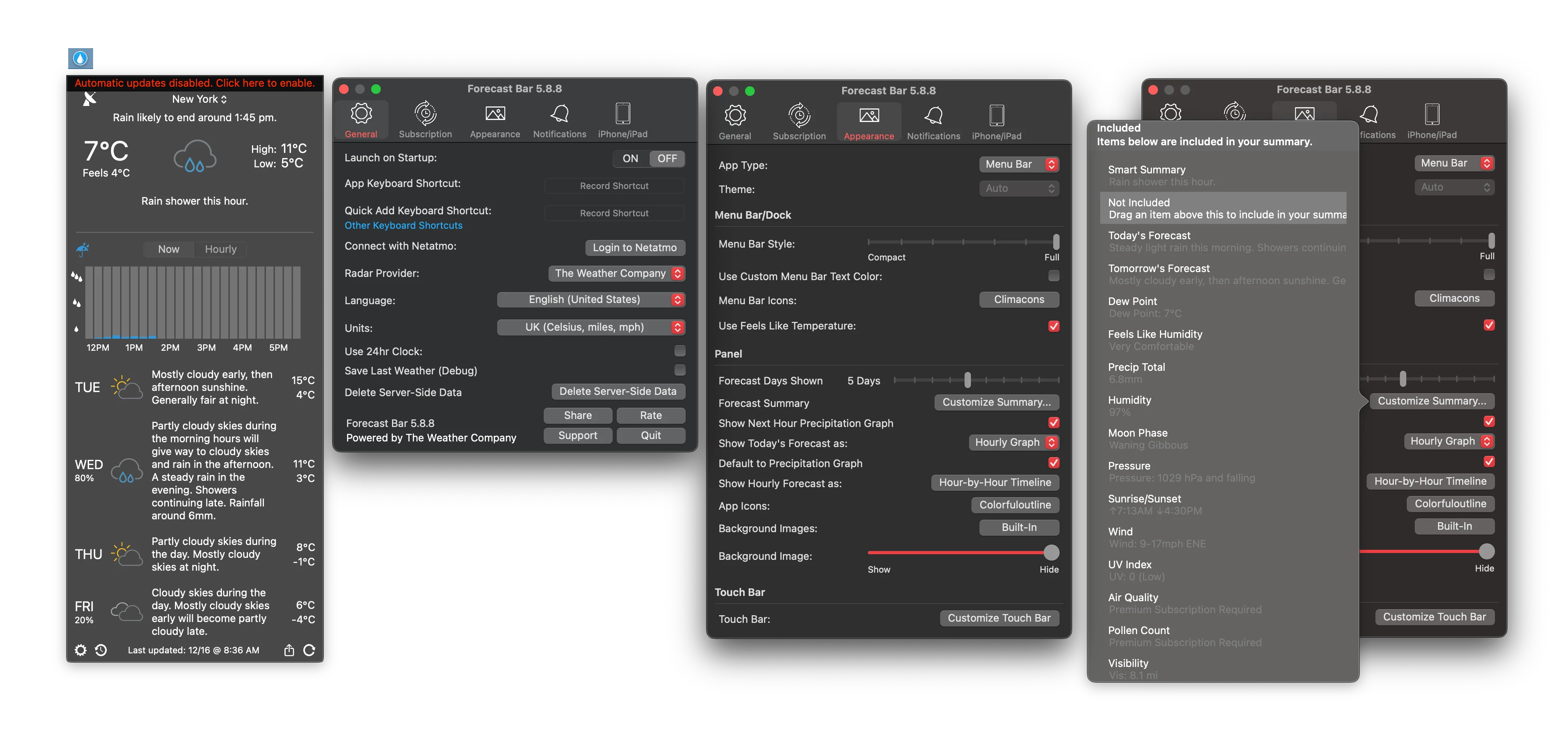Open the App Type Menu Bar dropdown
The height and width of the screenshot is (732, 1568).
click(x=1018, y=164)
